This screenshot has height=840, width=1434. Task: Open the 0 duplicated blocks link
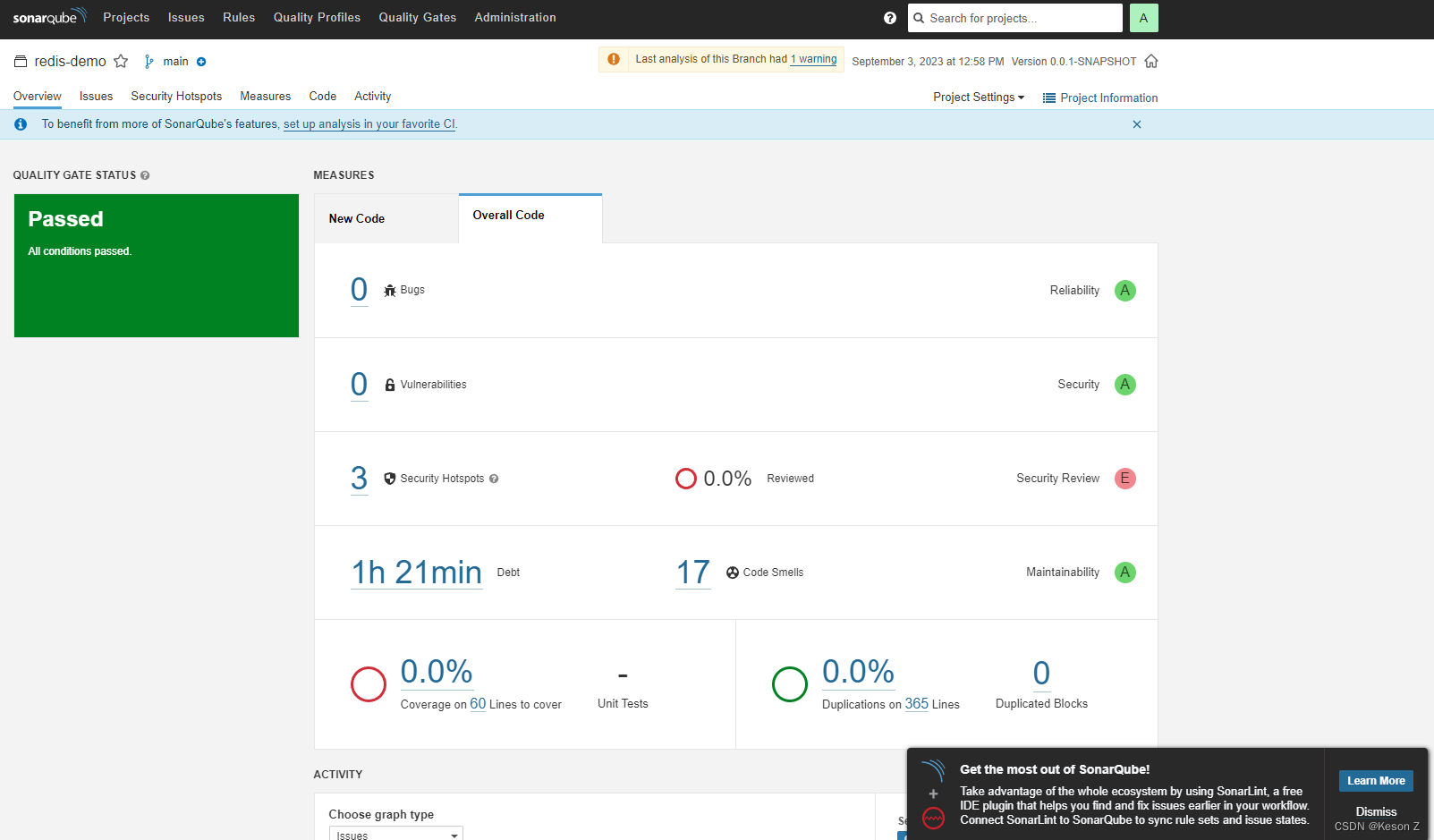coord(1041,673)
